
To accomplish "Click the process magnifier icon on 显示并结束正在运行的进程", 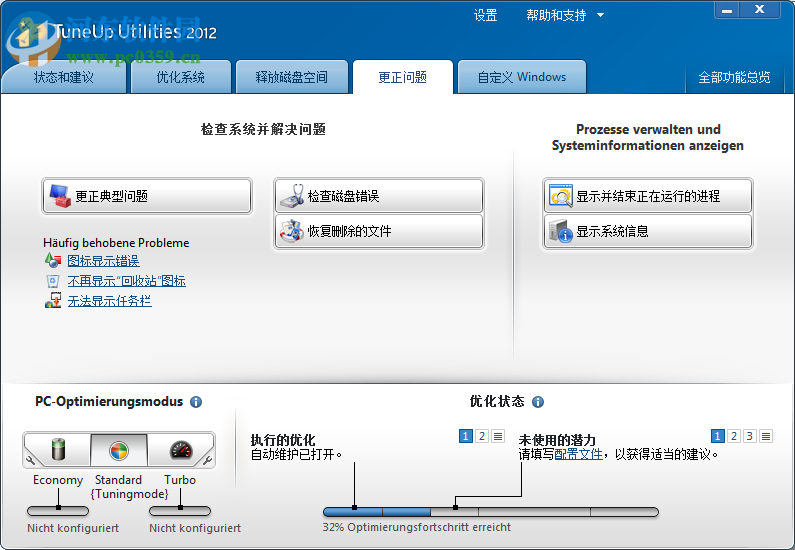I will (x=561, y=195).
